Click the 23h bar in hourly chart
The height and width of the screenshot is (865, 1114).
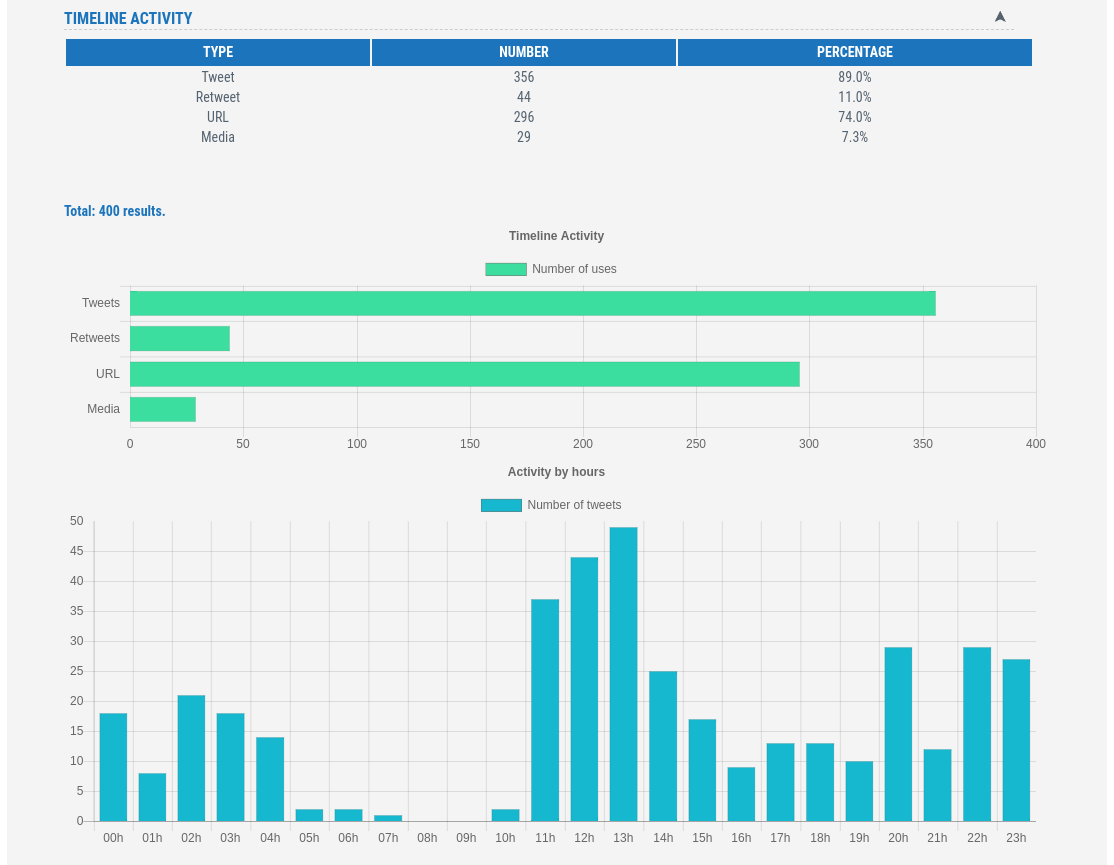click(x=1016, y=740)
